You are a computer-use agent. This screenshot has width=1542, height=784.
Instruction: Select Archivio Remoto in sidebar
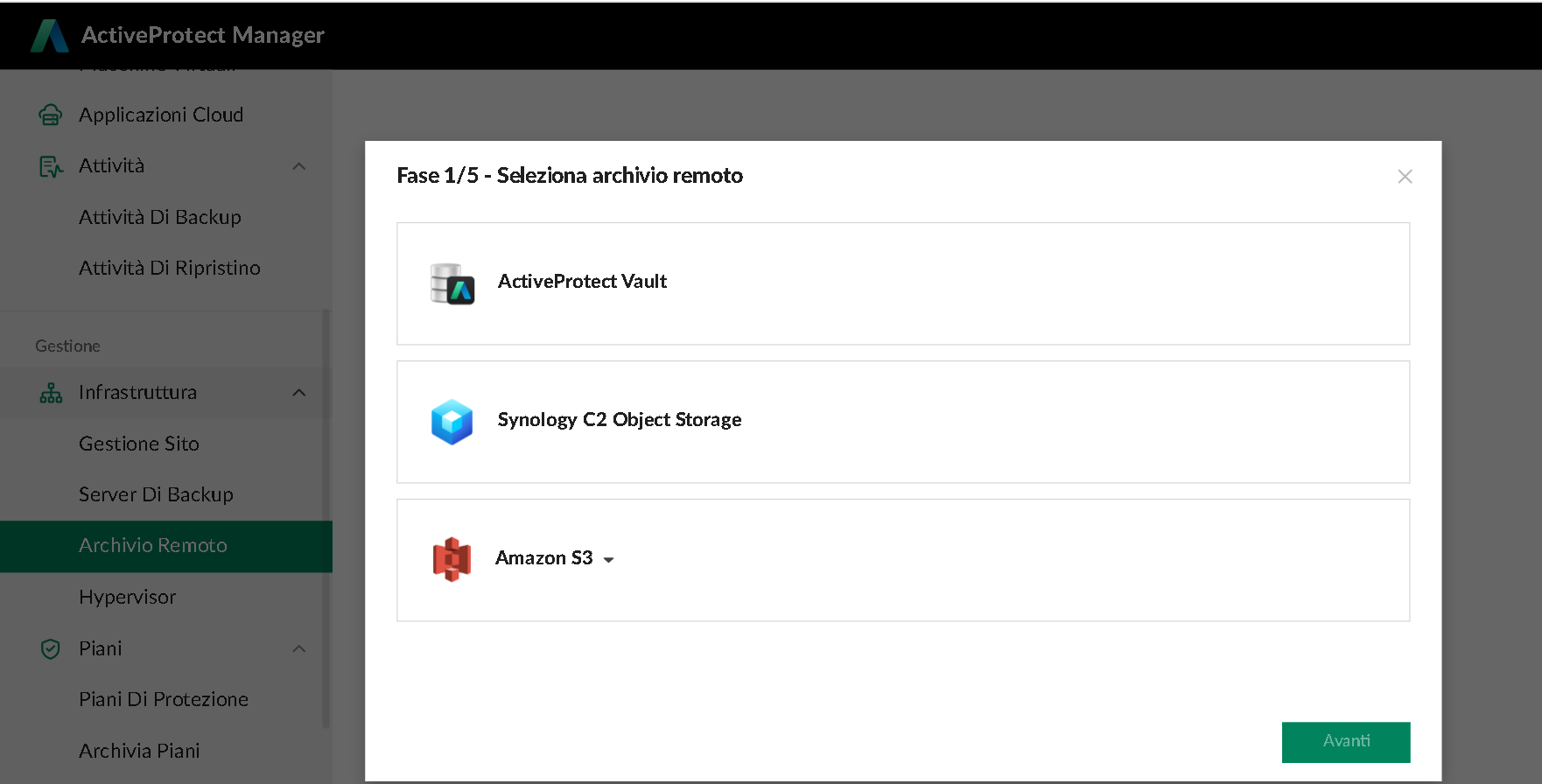pyautogui.click(x=153, y=546)
